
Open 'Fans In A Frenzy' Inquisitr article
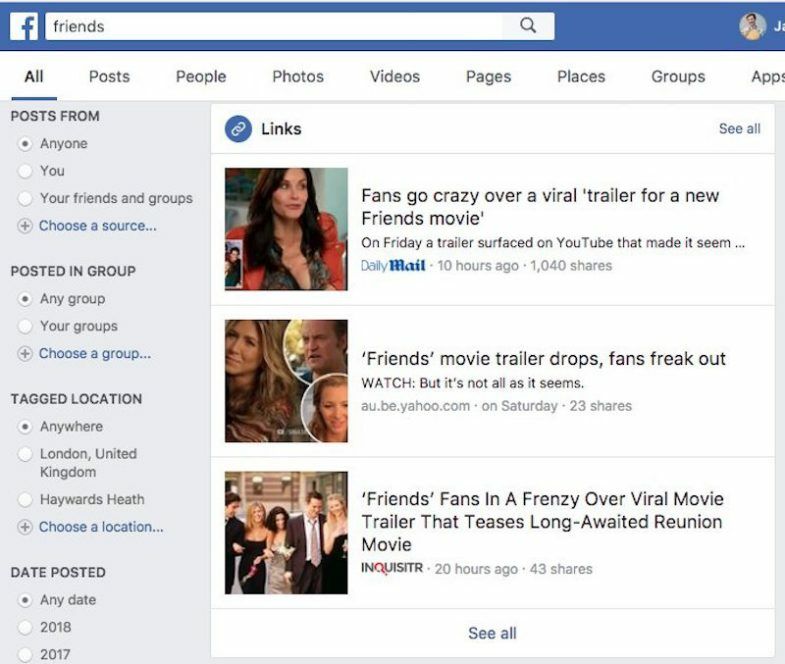(542, 521)
